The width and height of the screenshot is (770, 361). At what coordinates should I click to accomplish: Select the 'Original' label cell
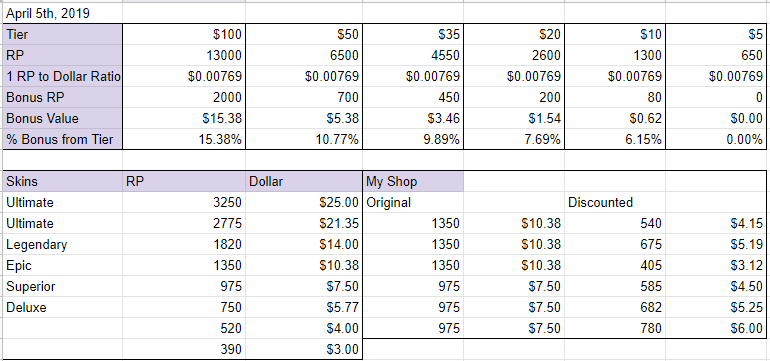tap(413, 202)
